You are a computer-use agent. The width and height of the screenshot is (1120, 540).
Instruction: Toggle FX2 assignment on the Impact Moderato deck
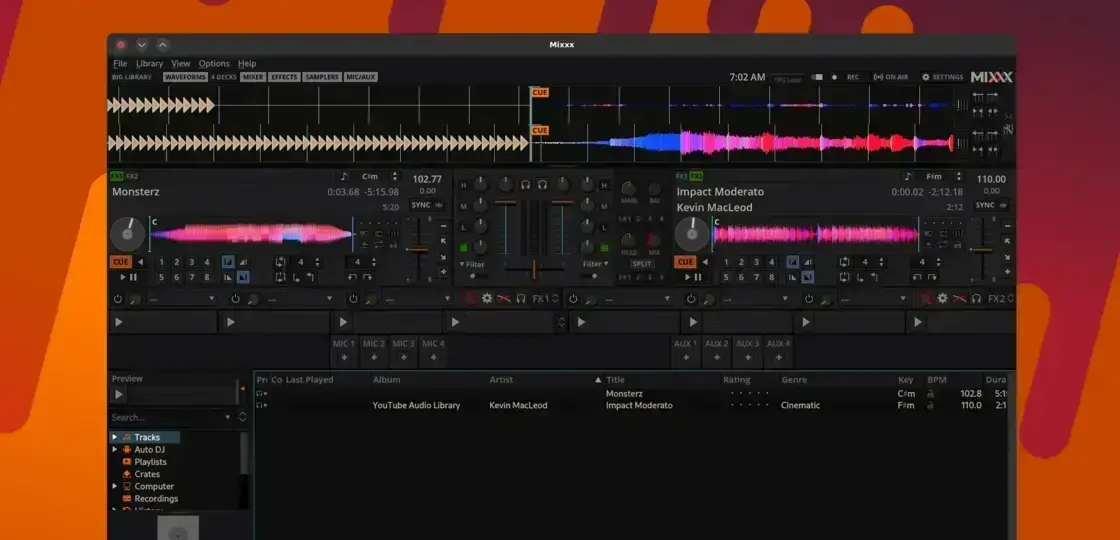(696, 176)
